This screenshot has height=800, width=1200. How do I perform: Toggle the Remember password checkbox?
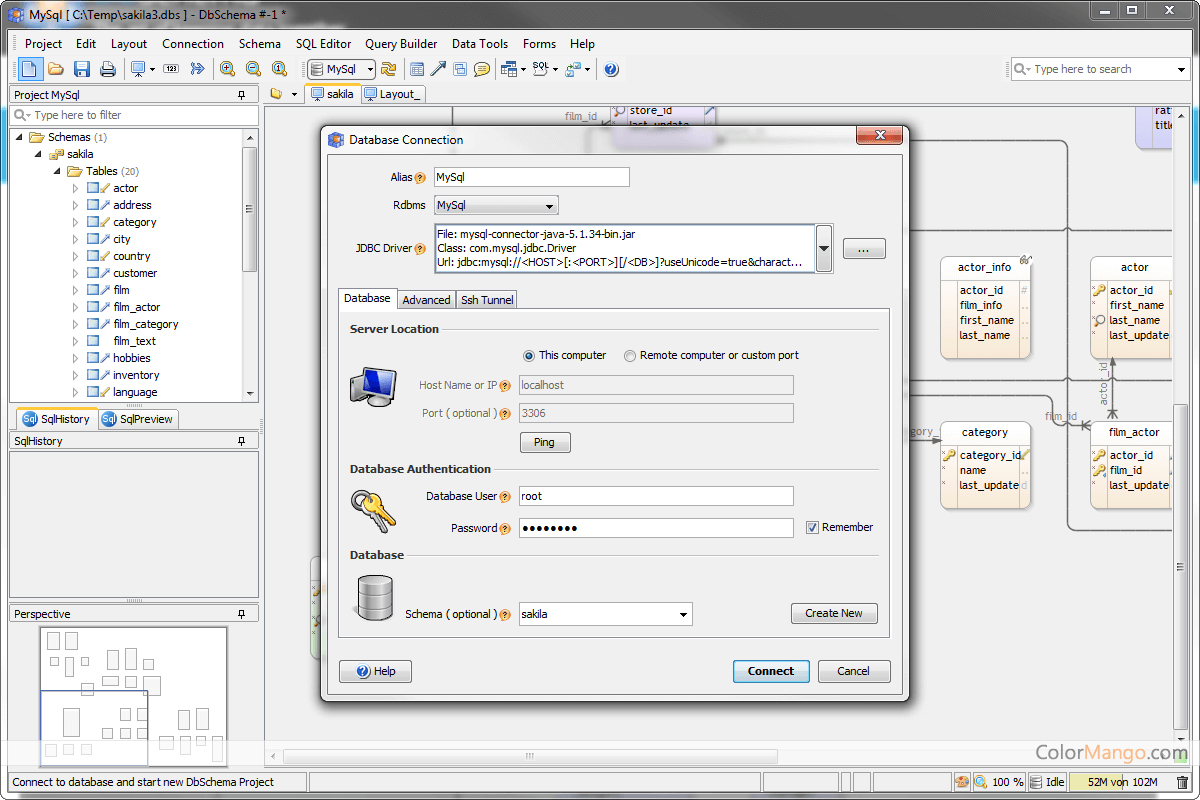point(813,528)
